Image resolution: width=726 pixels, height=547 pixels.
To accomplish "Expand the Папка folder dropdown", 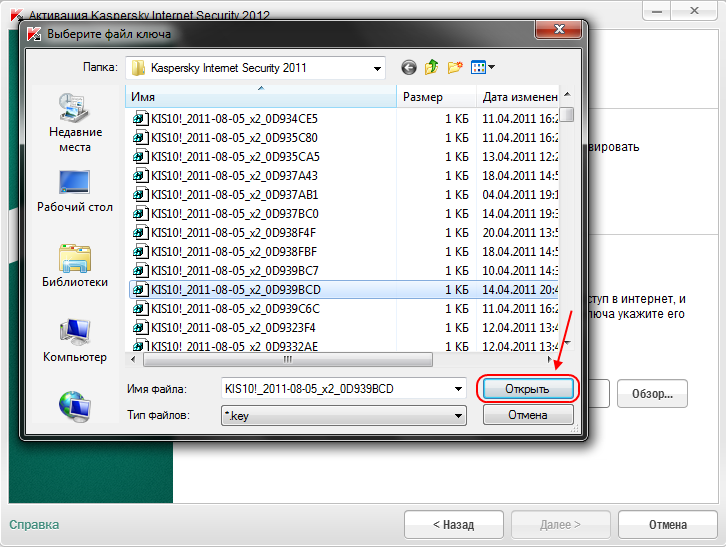I will point(377,68).
